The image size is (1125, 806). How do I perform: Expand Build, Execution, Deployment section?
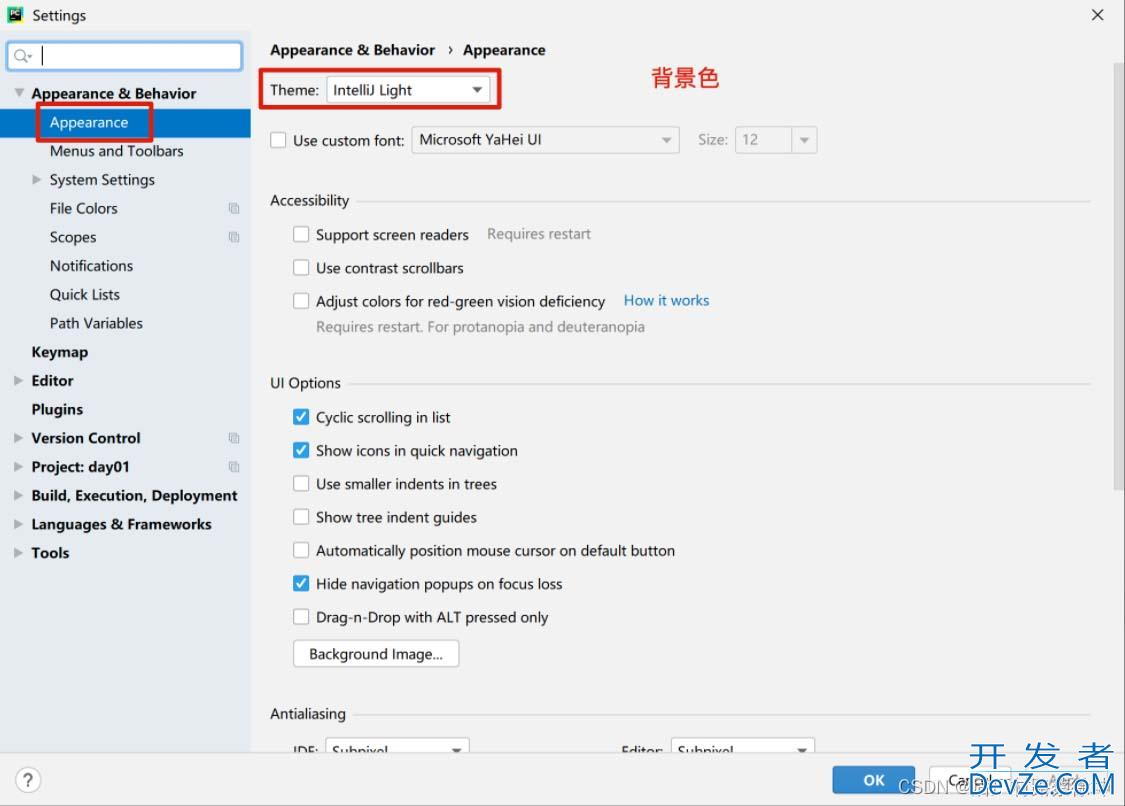click(18, 495)
